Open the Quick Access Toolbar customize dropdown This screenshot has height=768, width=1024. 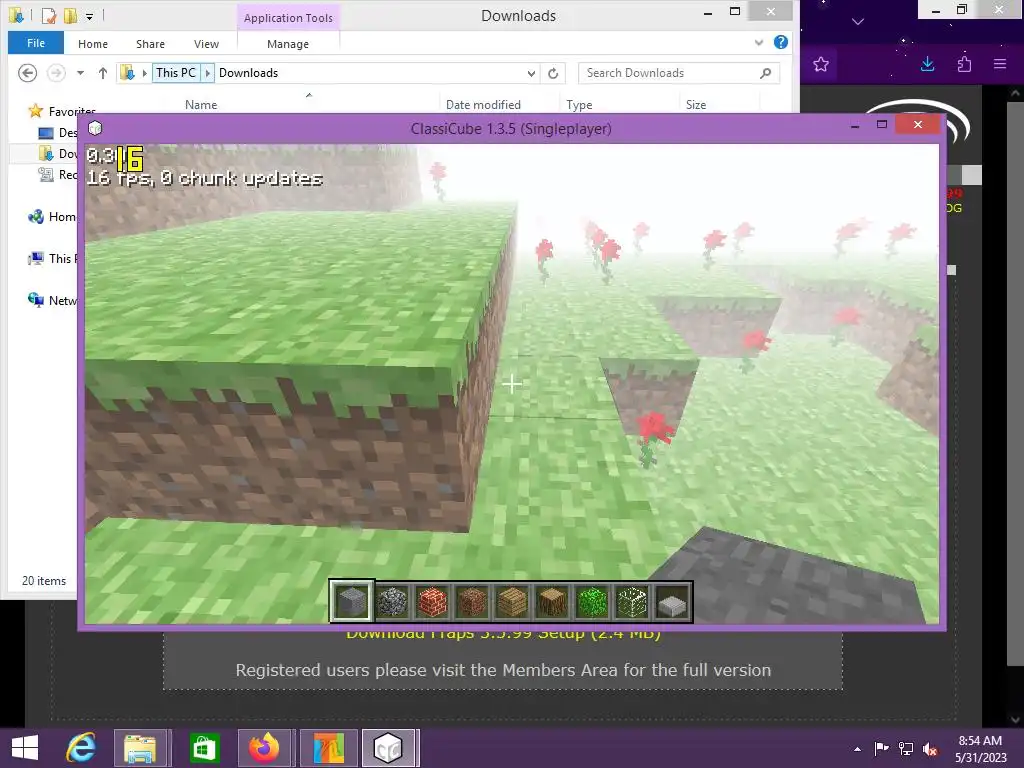tap(89, 16)
